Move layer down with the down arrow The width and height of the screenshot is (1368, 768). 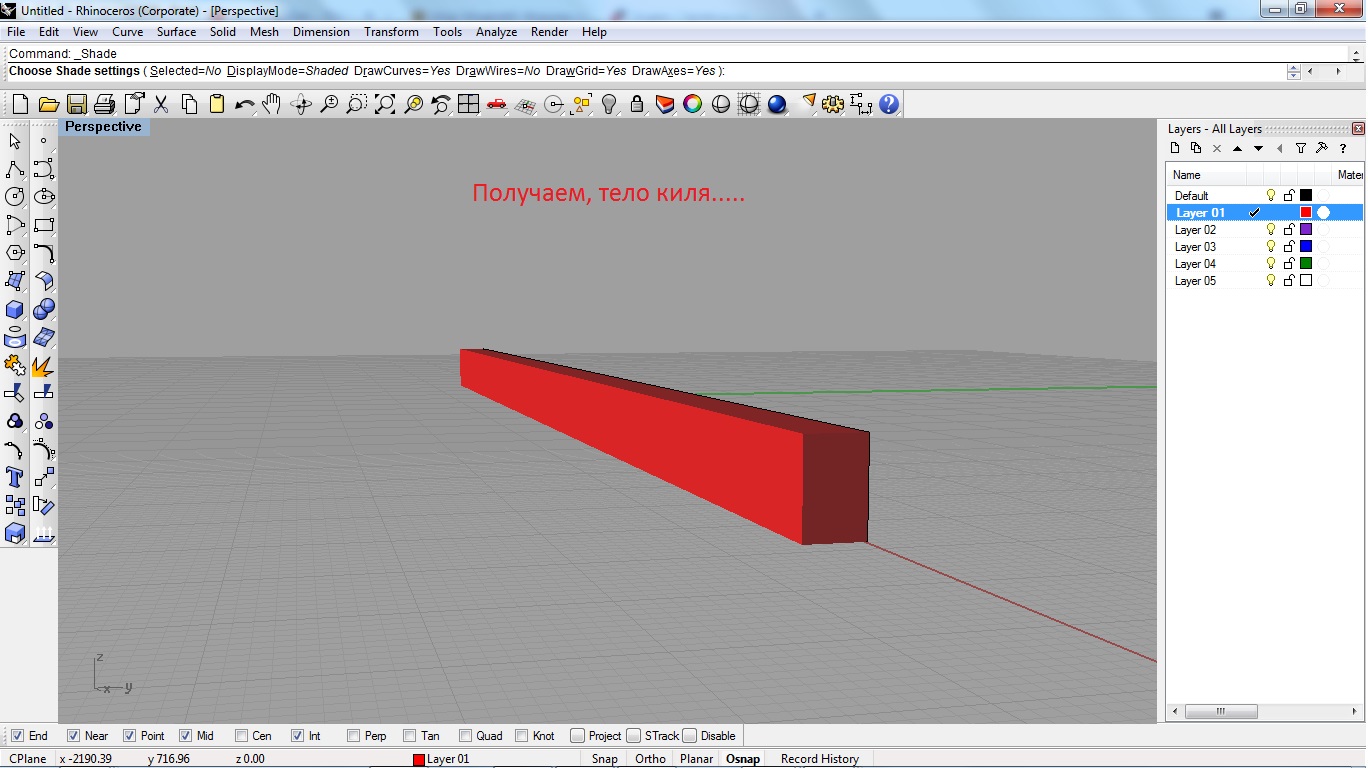tap(1258, 148)
